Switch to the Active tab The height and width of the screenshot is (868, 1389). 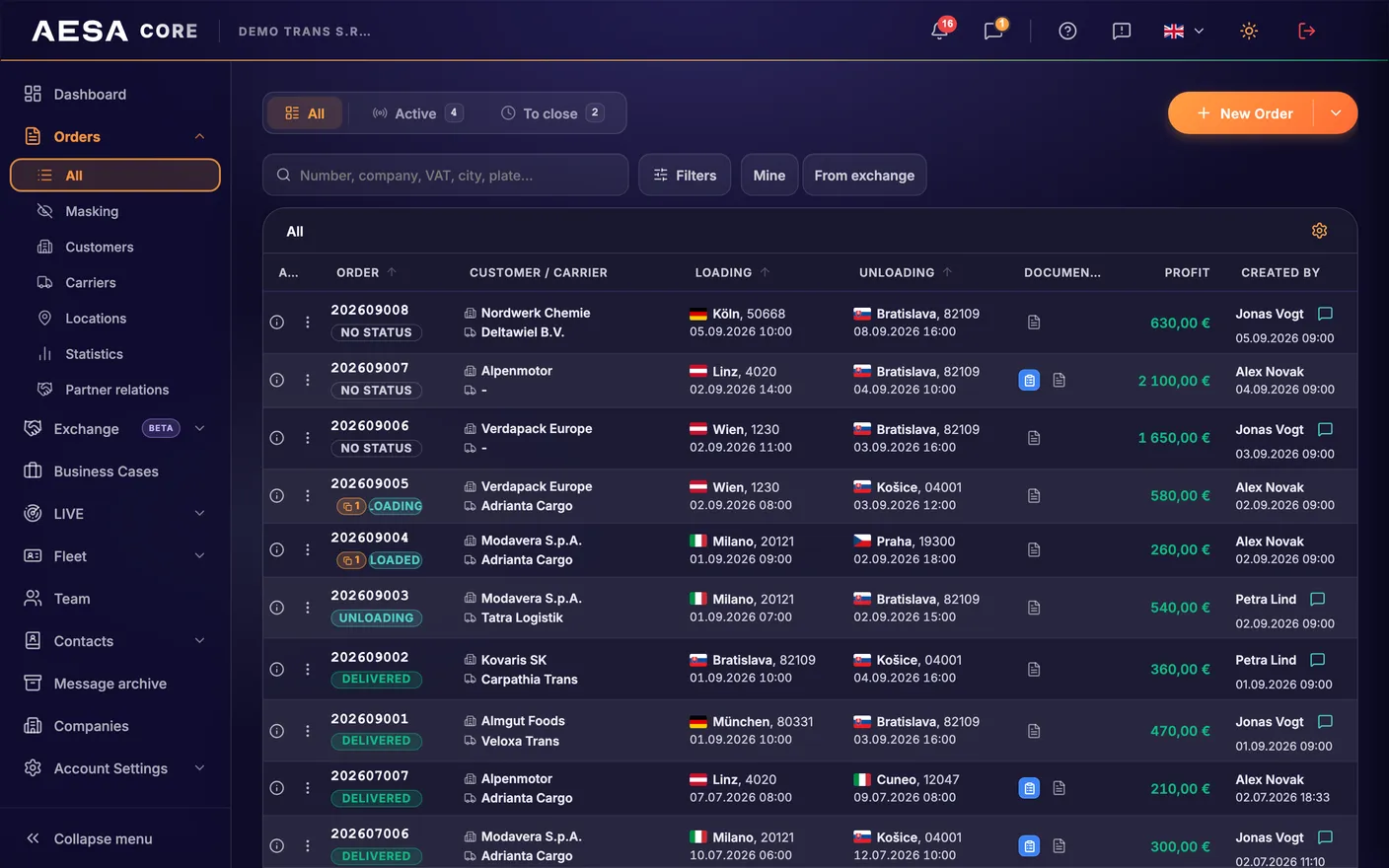point(417,113)
